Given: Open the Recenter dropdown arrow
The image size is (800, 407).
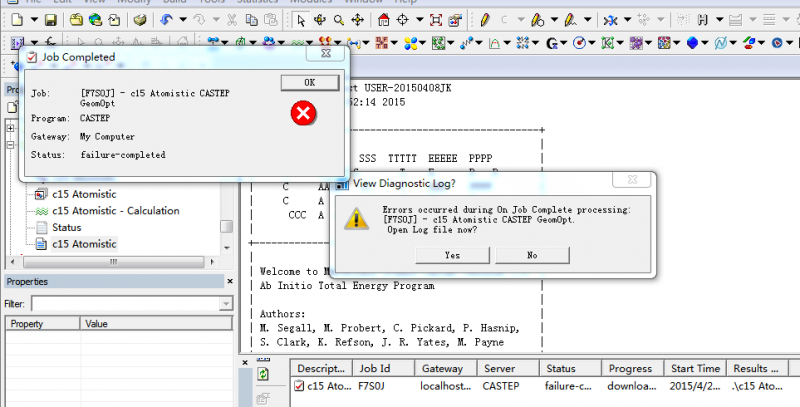Looking at the screenshot, I should [x=419, y=20].
